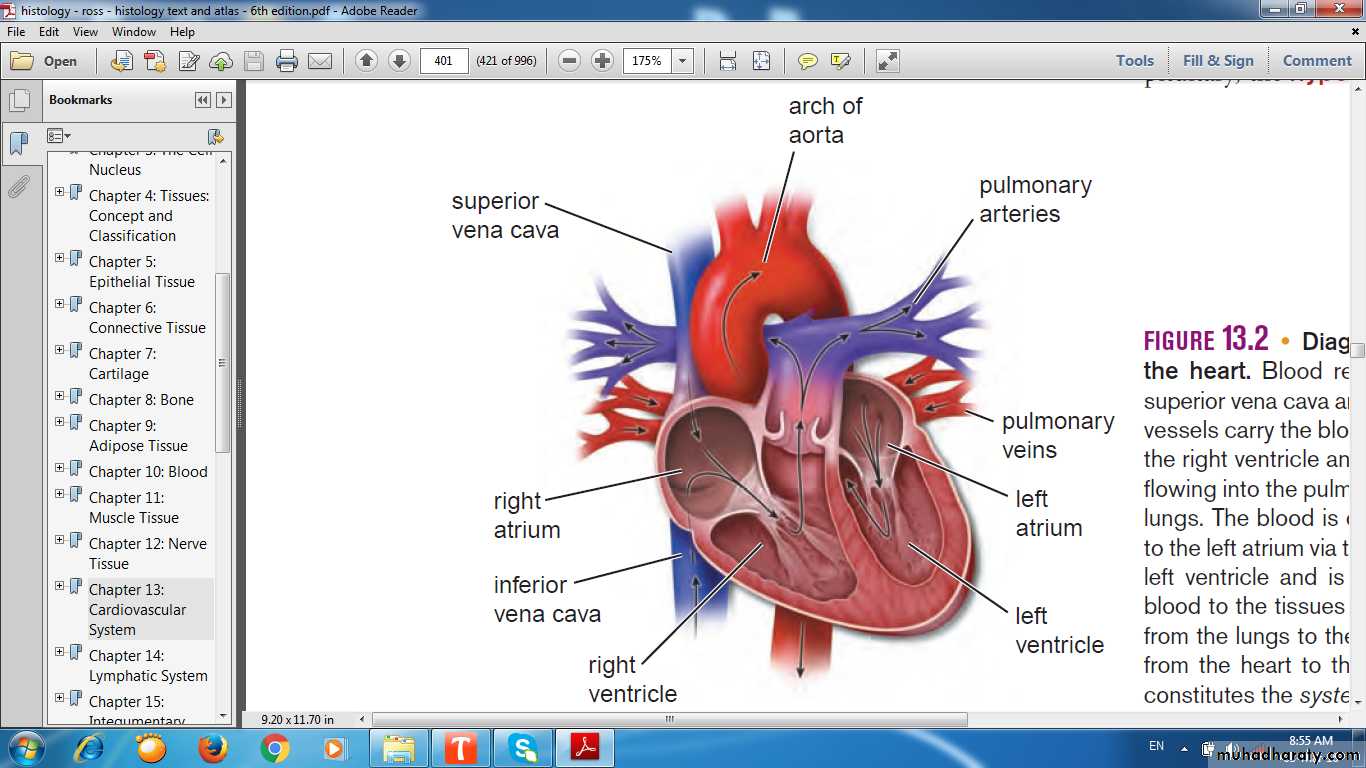
Task: Select the highlight text tool
Action: tap(840, 61)
